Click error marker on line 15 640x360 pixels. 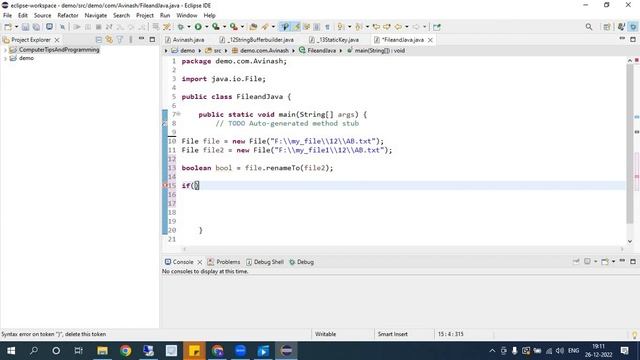pos(165,185)
